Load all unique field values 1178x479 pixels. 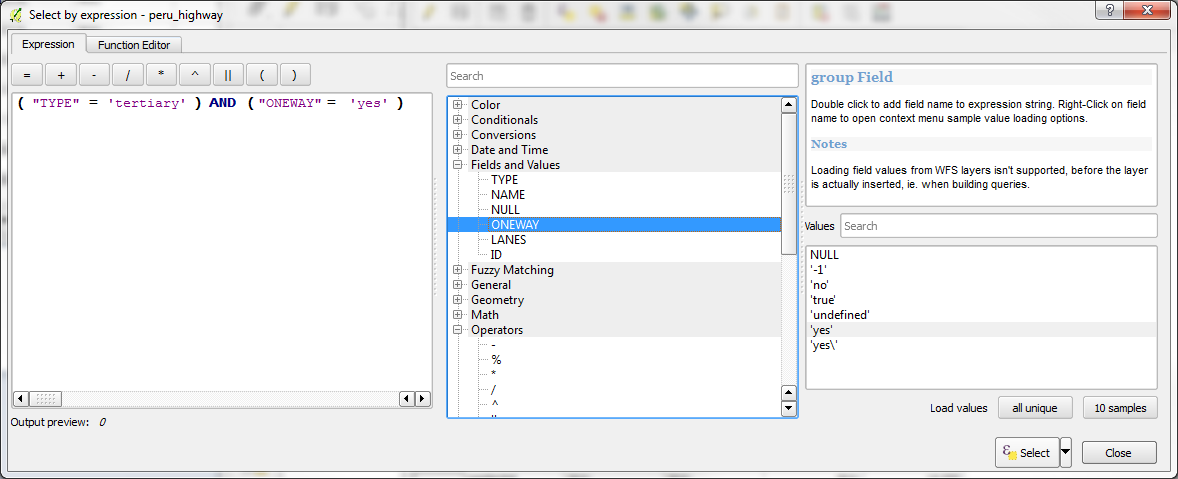[1035, 408]
